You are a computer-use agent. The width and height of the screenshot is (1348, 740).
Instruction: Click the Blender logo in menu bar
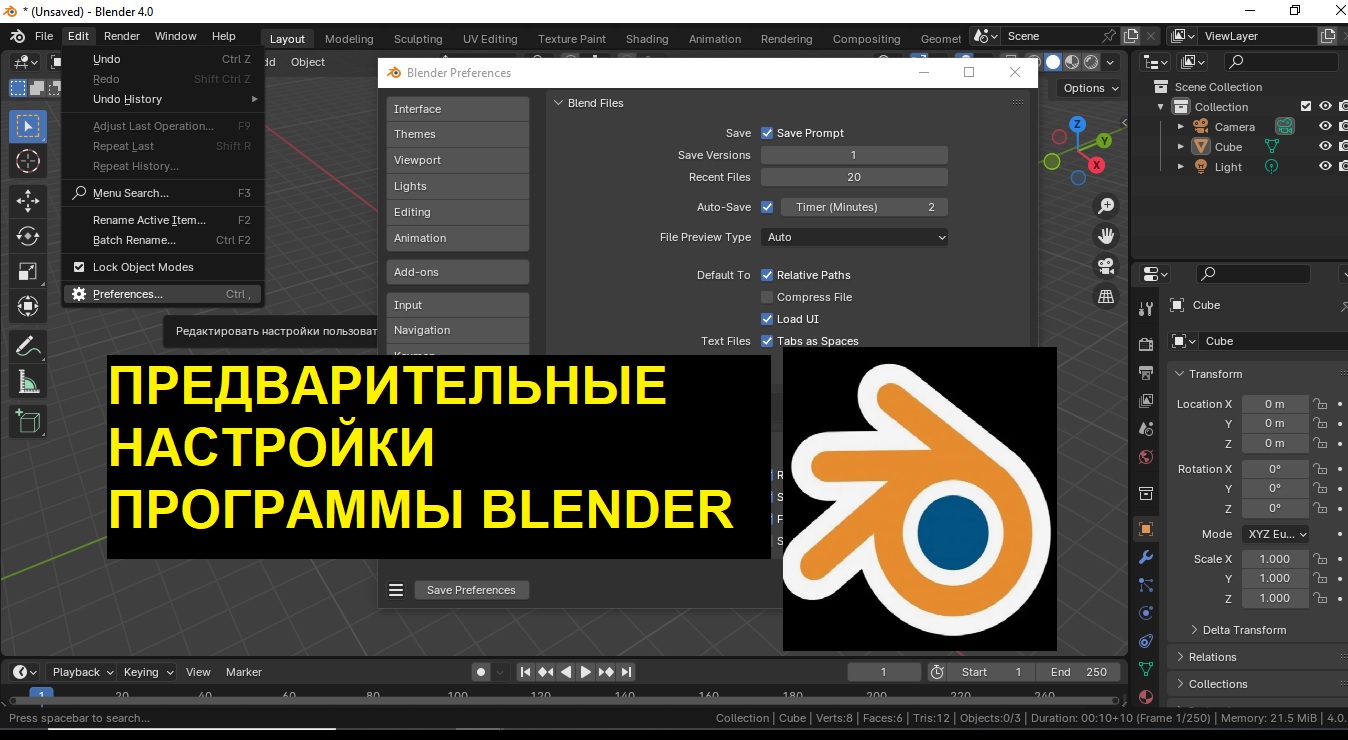click(x=17, y=36)
